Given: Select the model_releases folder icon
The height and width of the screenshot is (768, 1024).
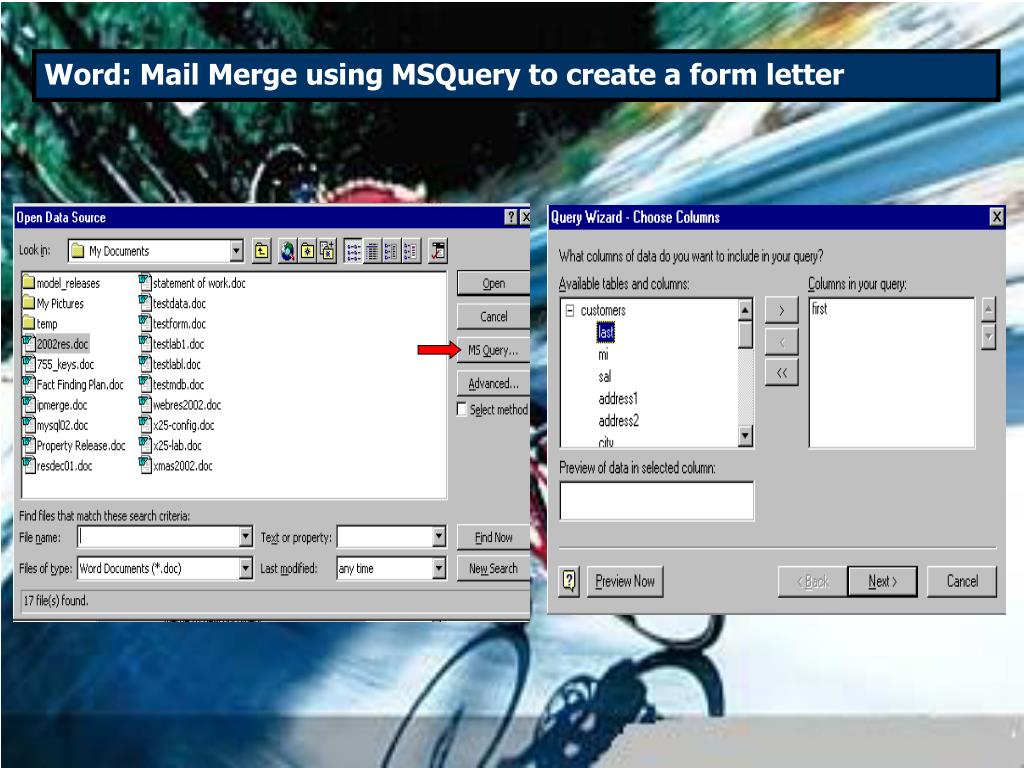Looking at the screenshot, I should pyautogui.click(x=28, y=282).
